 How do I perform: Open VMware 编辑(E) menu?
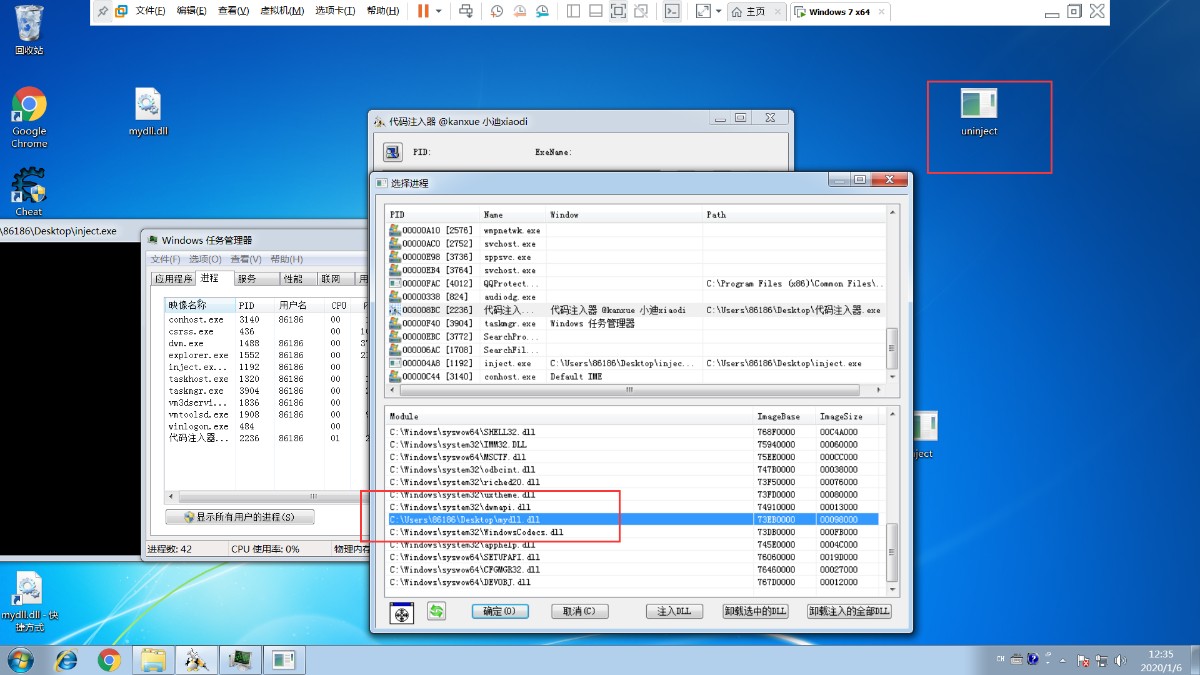coord(192,11)
